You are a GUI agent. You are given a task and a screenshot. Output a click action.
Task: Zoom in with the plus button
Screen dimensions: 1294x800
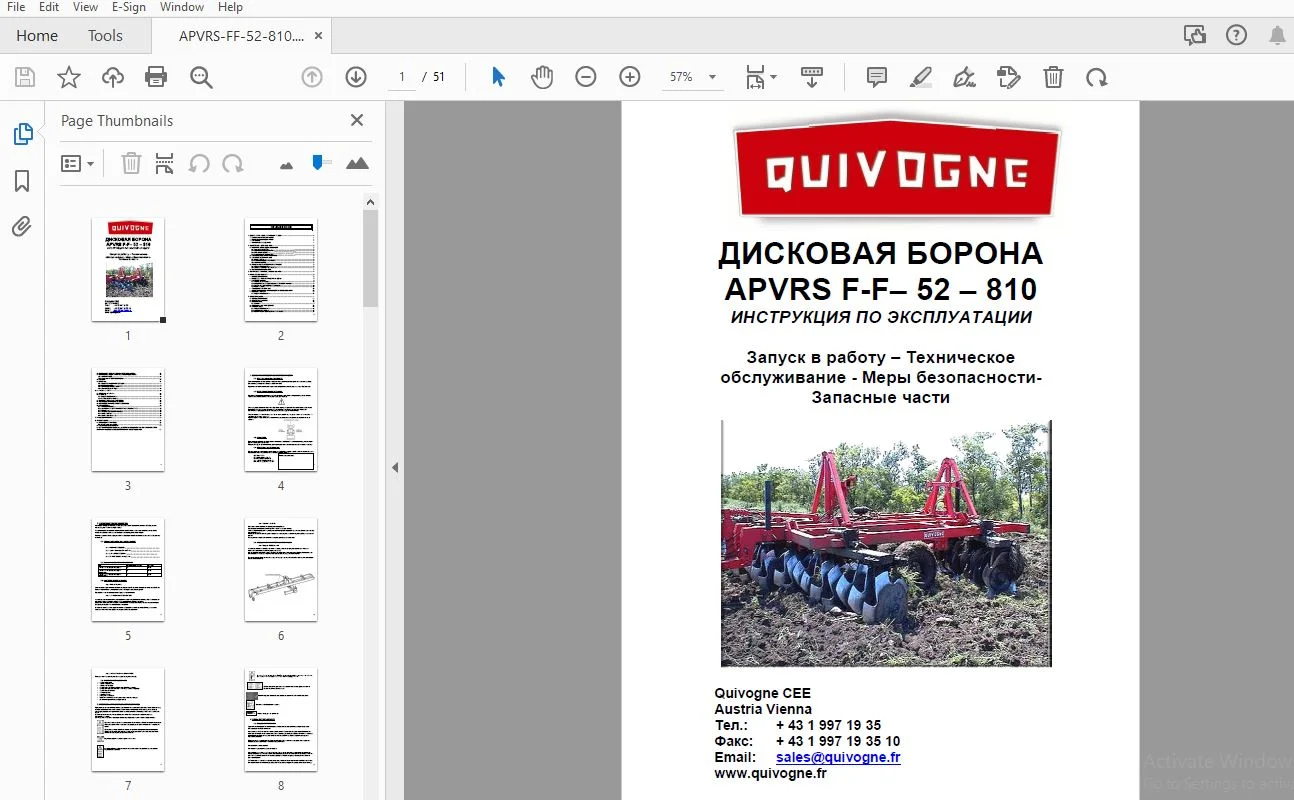630,77
